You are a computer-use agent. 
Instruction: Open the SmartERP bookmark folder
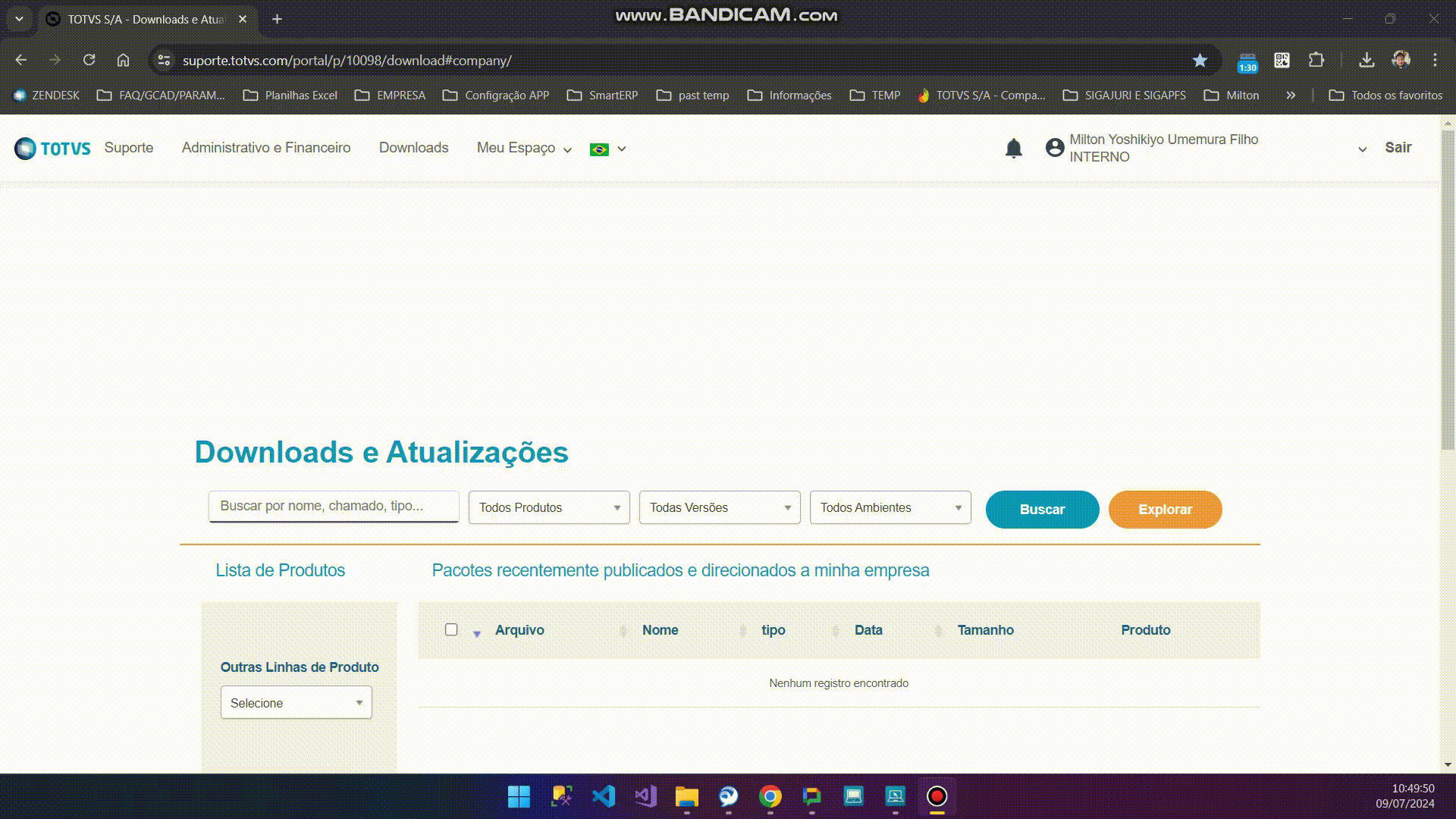(603, 95)
